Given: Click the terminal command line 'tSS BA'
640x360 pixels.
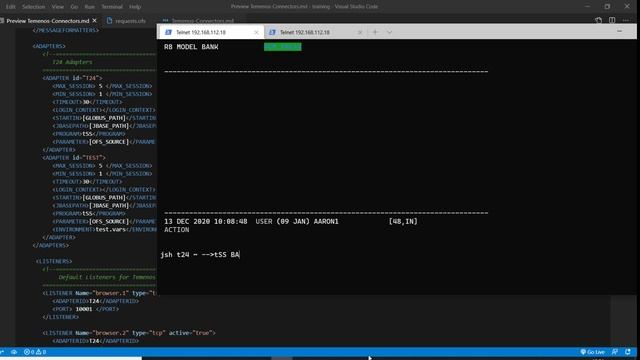Looking at the screenshot, I should [x=227, y=255].
